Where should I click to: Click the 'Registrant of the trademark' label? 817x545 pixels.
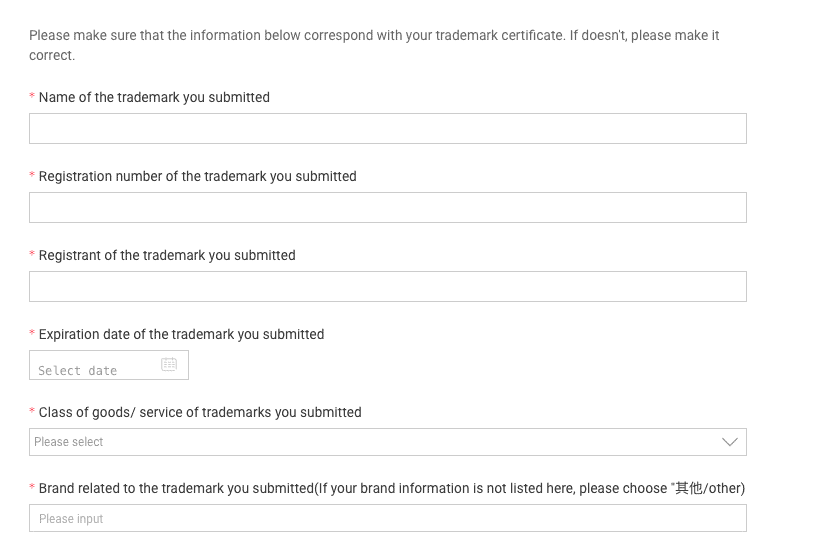[167, 255]
